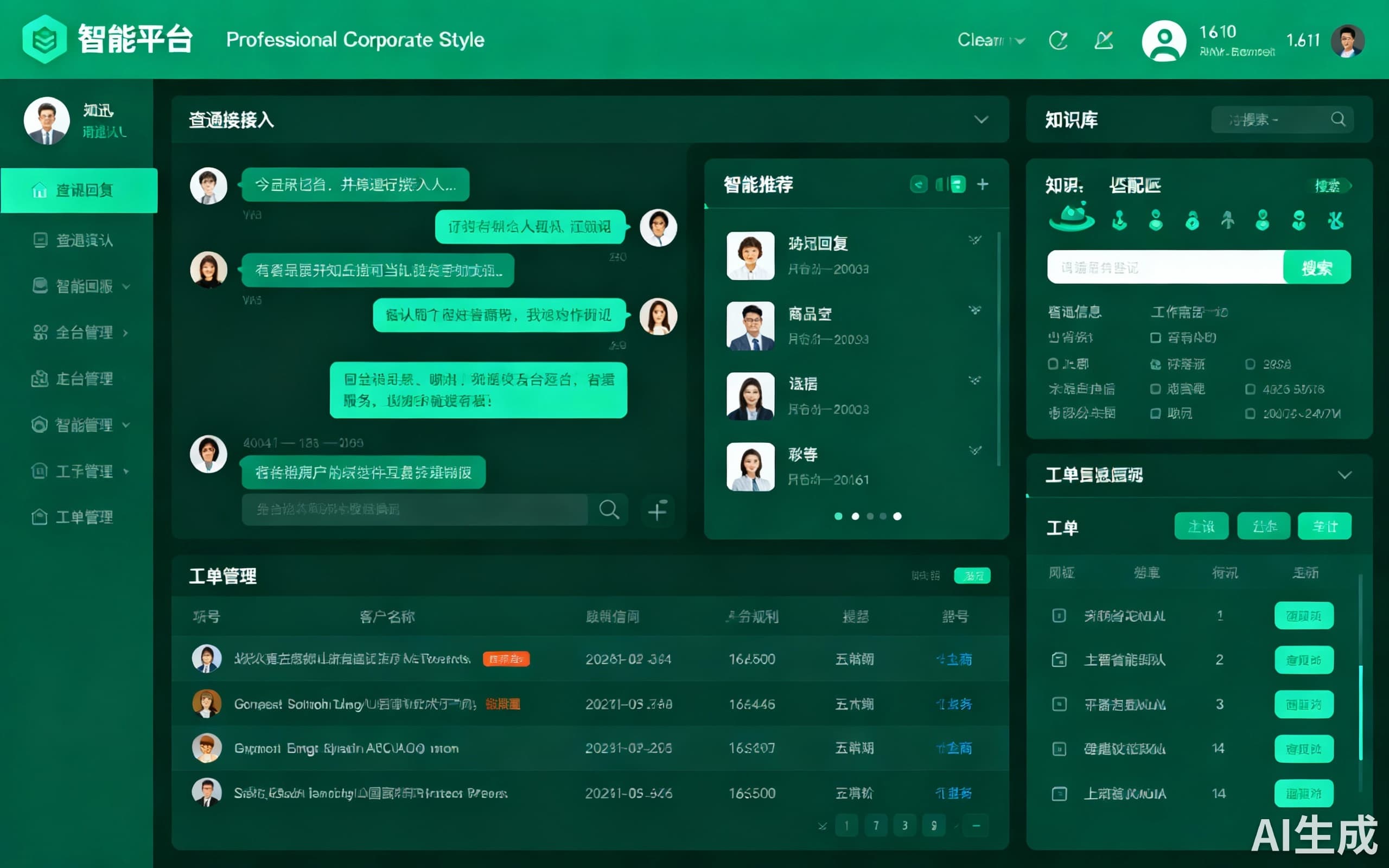Viewport: 1389px width, 868px height.
Task: Tick the first checkbox under 工作 column
Action: 1155,337
